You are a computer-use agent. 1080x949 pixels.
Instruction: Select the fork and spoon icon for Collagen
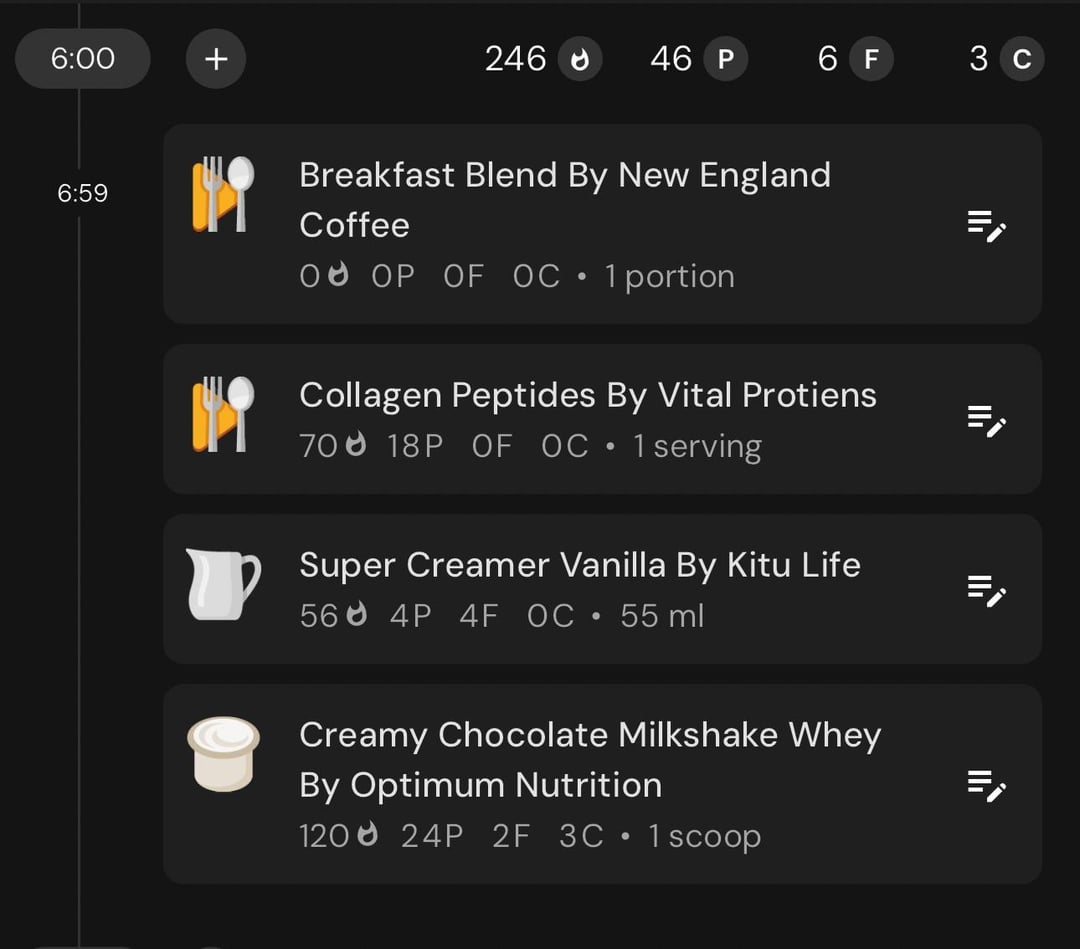coord(223,415)
